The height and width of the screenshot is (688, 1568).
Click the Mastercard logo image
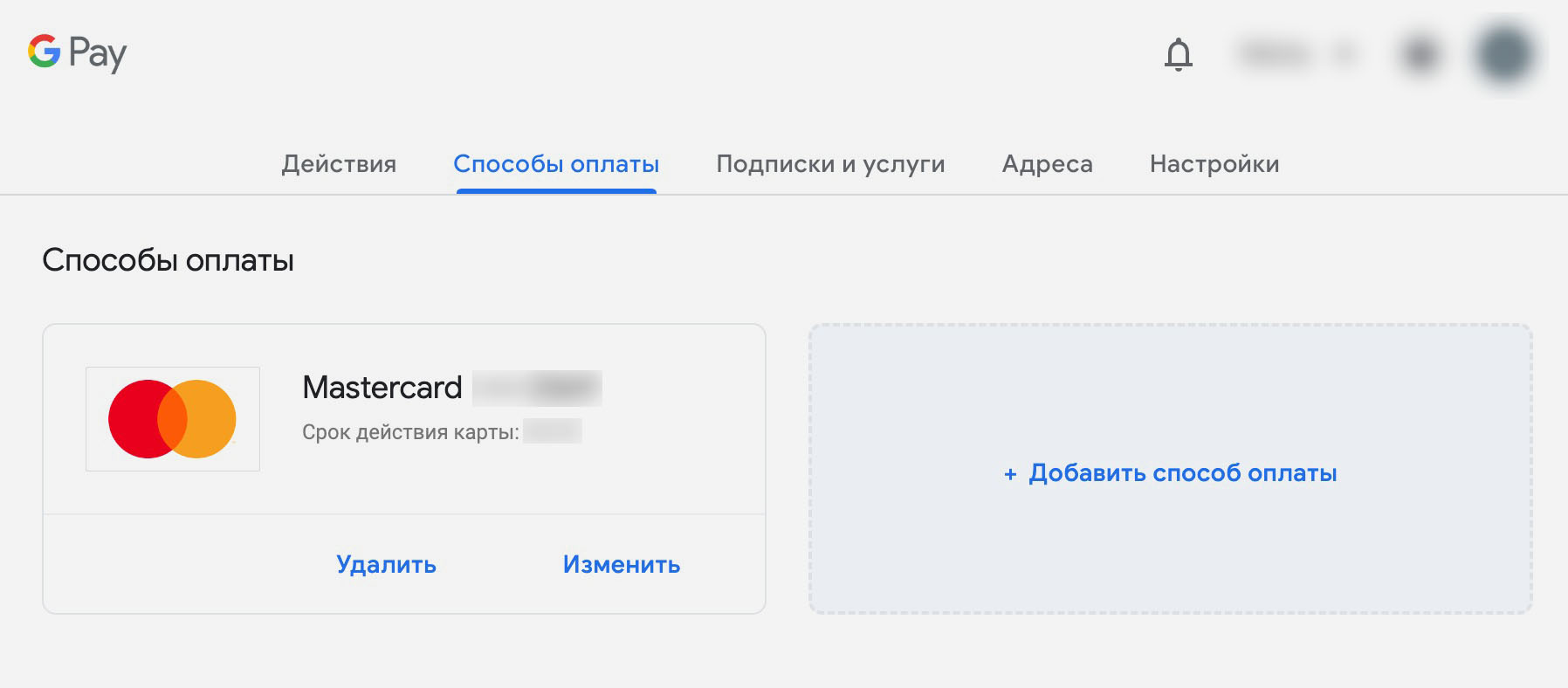click(x=173, y=419)
